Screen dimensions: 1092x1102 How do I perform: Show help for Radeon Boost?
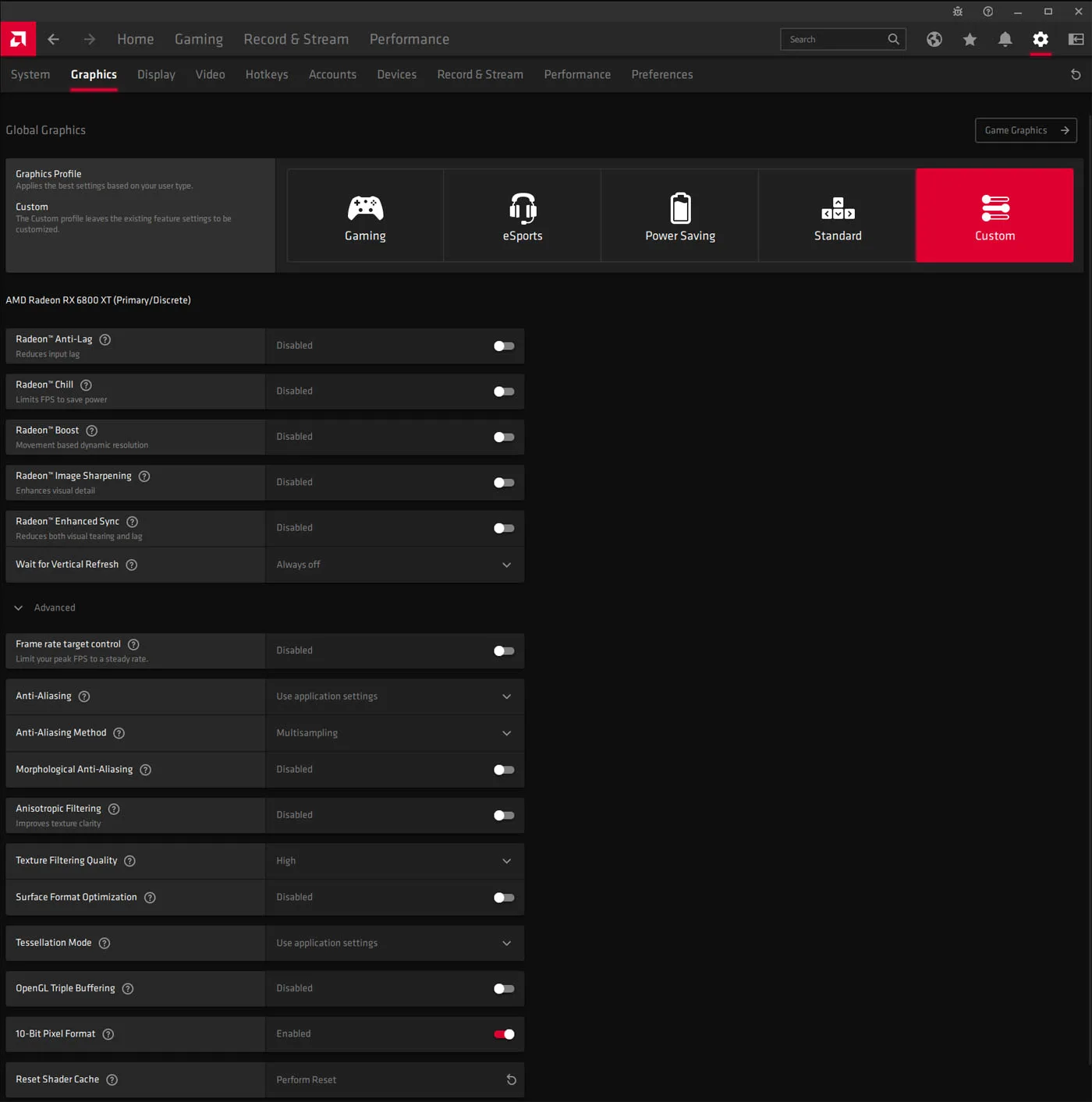(x=92, y=431)
